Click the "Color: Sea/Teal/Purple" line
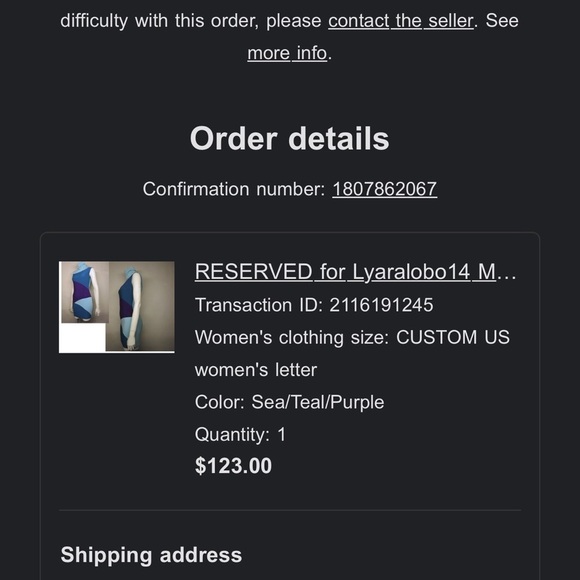The width and height of the screenshot is (580, 580). click(289, 402)
